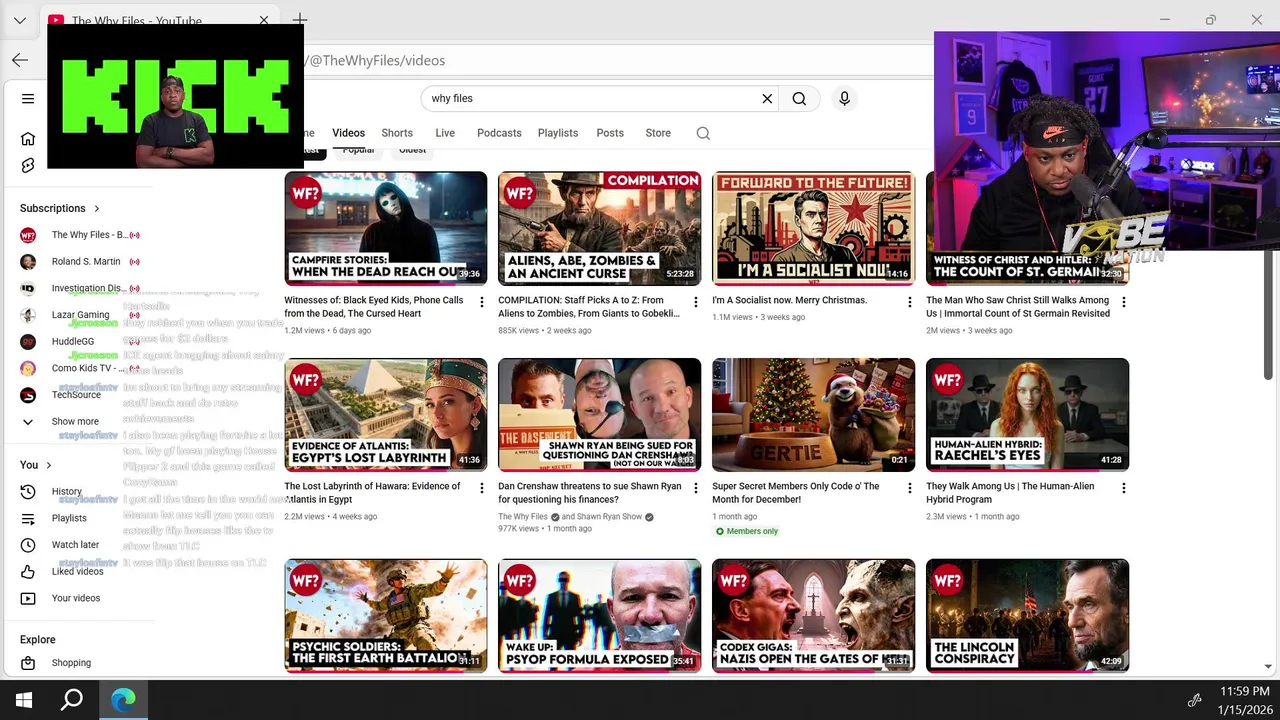Open new browser tab with plus button

(x=300, y=20)
